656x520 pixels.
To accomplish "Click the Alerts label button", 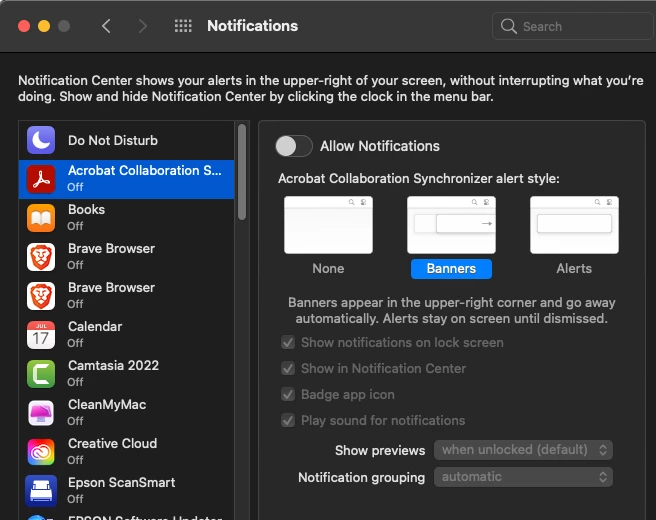I will 574,269.
